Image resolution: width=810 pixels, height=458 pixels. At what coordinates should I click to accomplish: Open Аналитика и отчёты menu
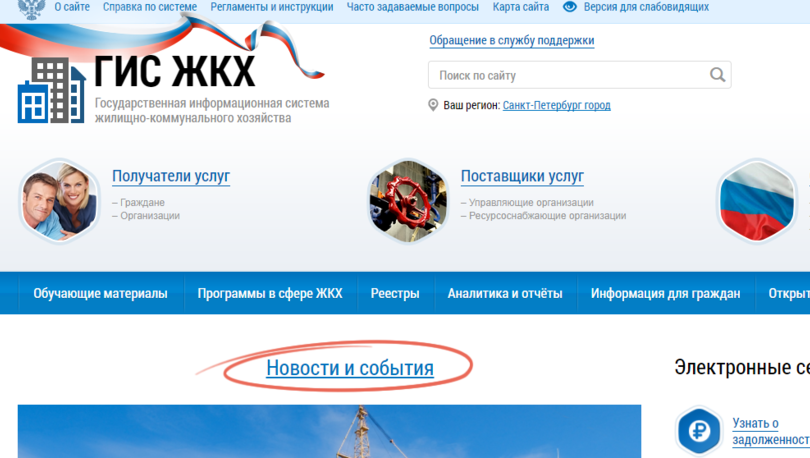tap(505, 293)
